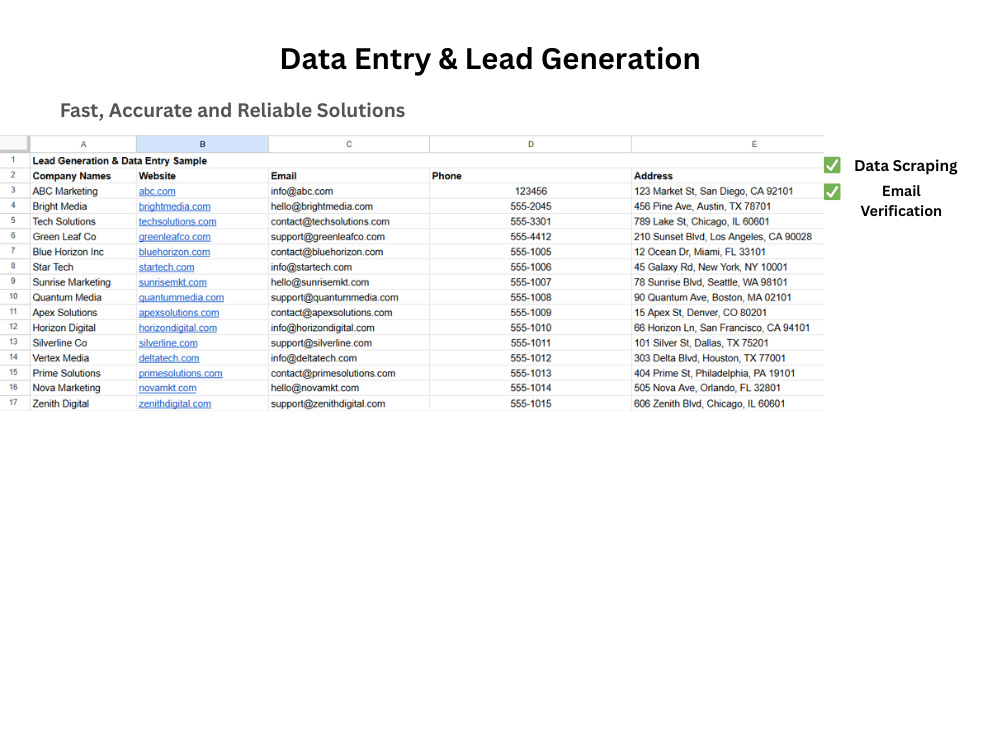Click the green checkmark beside Email Verification
The image size is (1000, 750).
coord(832,191)
